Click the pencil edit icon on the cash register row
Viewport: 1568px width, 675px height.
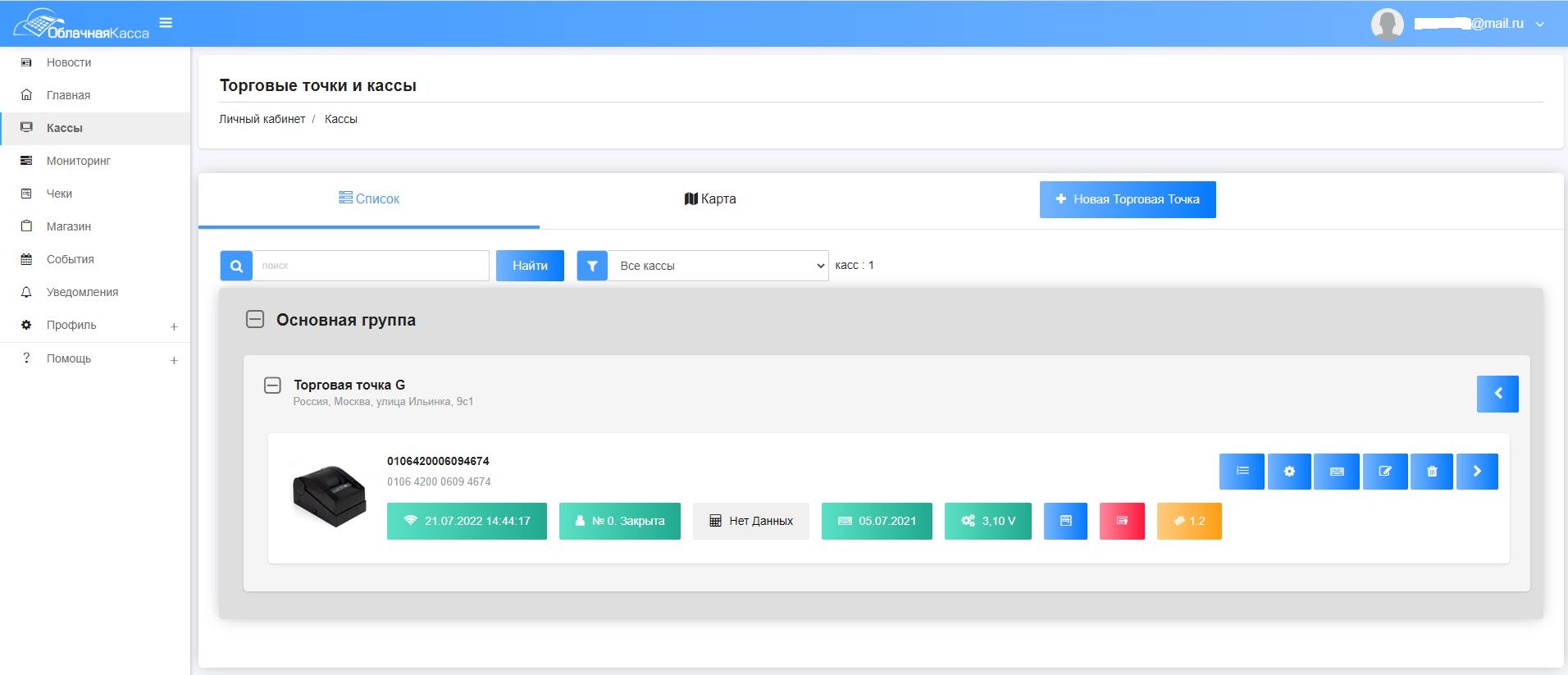[x=1385, y=472]
